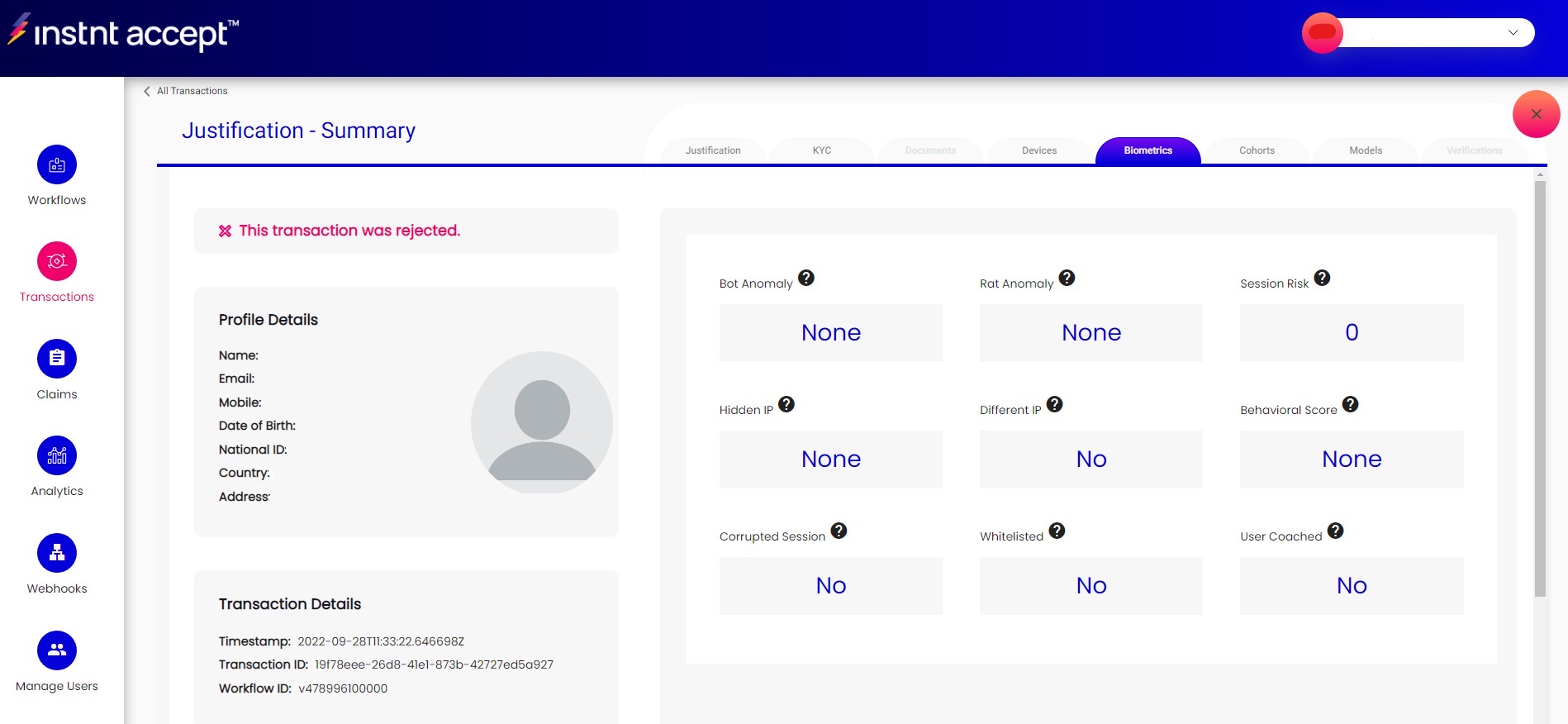Viewport: 1568px width, 724px height.
Task: Click the Session Risk value 0
Action: [x=1352, y=333]
